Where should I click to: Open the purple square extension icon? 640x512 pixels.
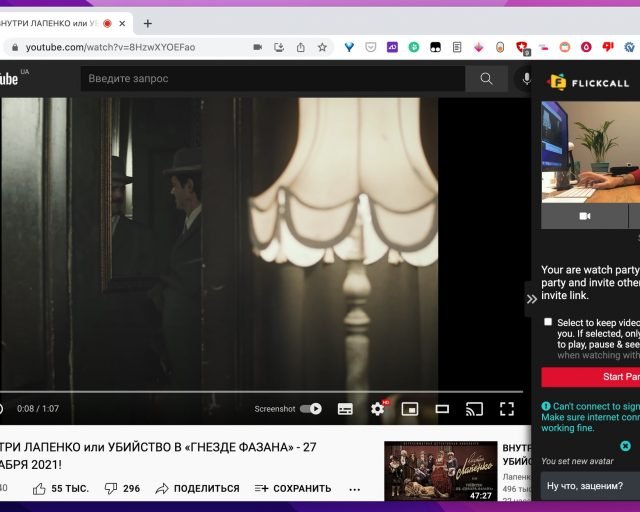point(392,47)
